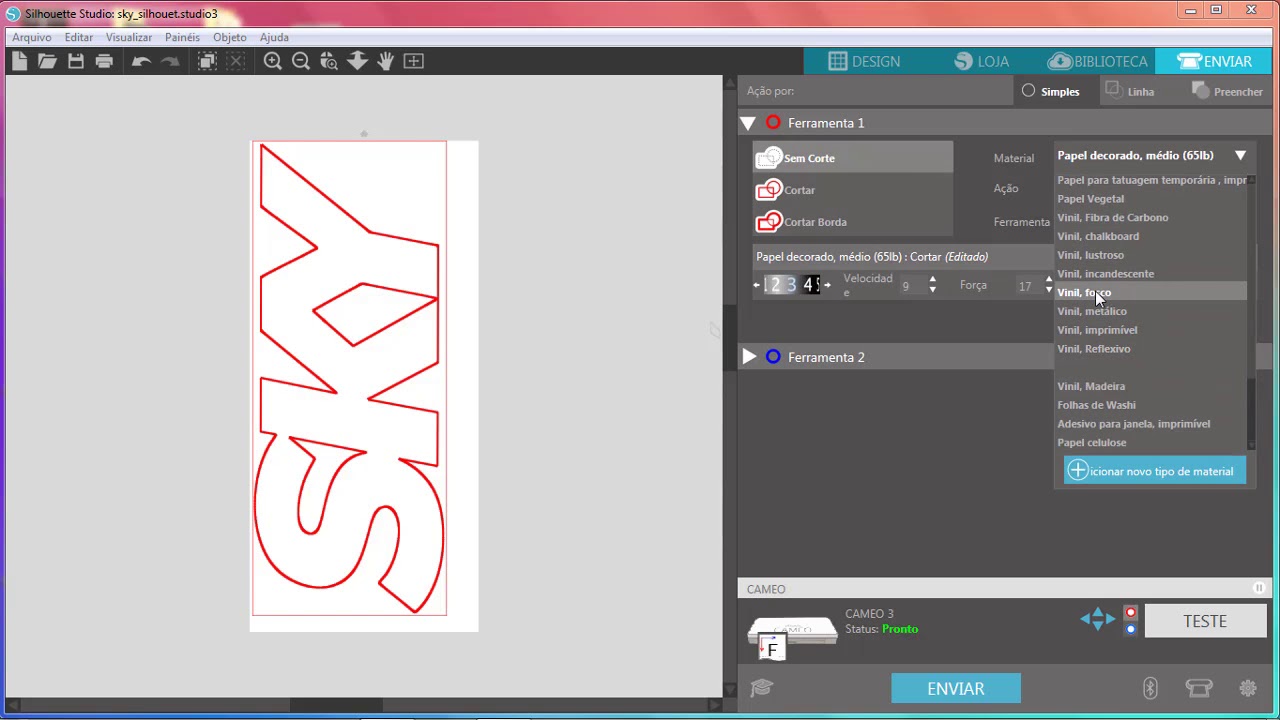1280x720 pixels.
Task: Open the Ajuda menu
Action: pyautogui.click(x=274, y=37)
